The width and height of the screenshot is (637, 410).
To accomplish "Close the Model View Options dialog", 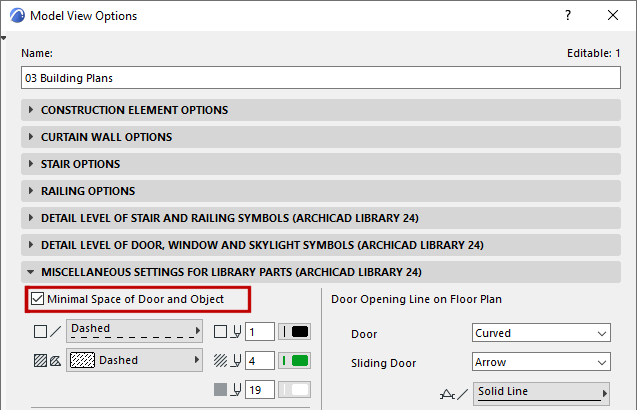I will click(613, 15).
